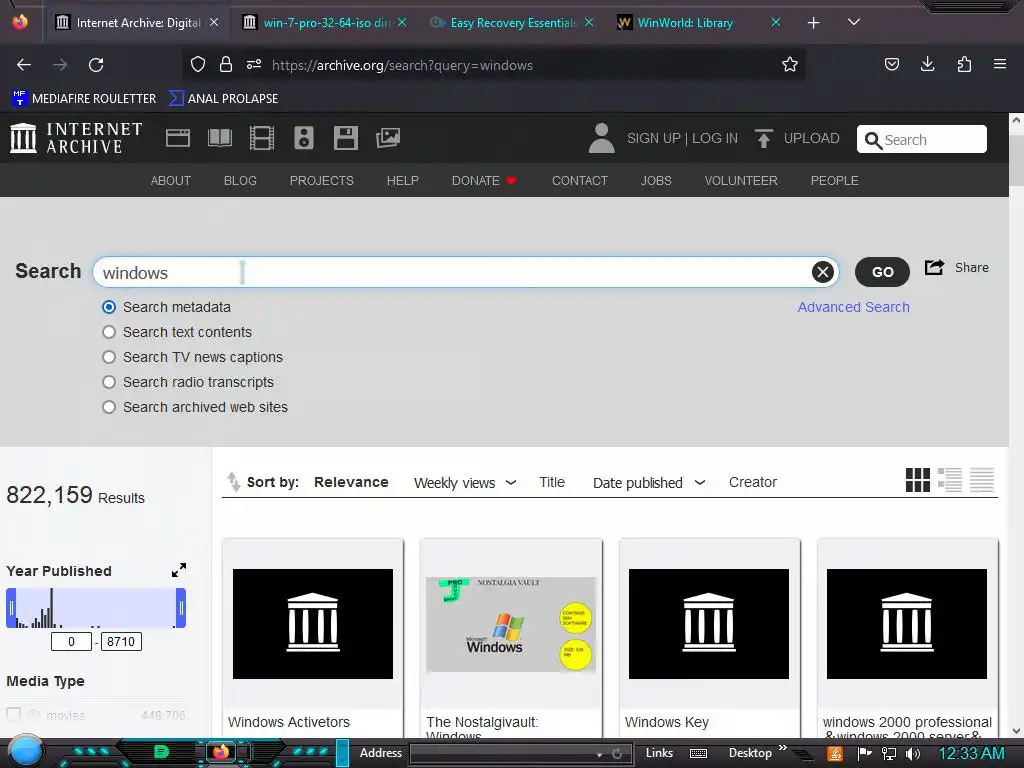Viewport: 1024px width, 768px height.
Task: Sort results by Title
Action: click(552, 482)
